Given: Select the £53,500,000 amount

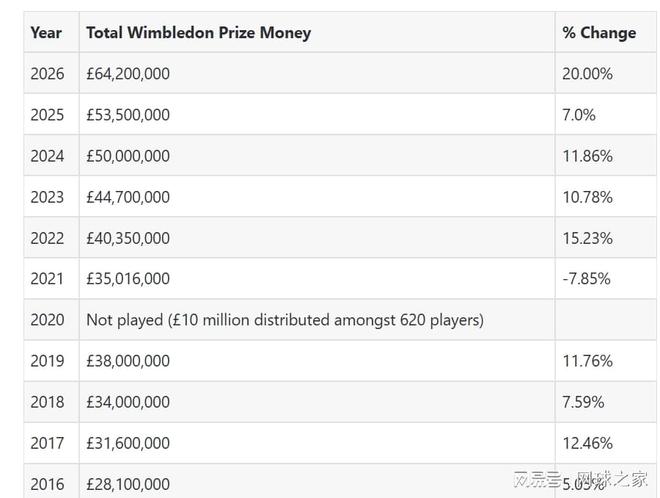Looking at the screenshot, I should [x=128, y=115].
